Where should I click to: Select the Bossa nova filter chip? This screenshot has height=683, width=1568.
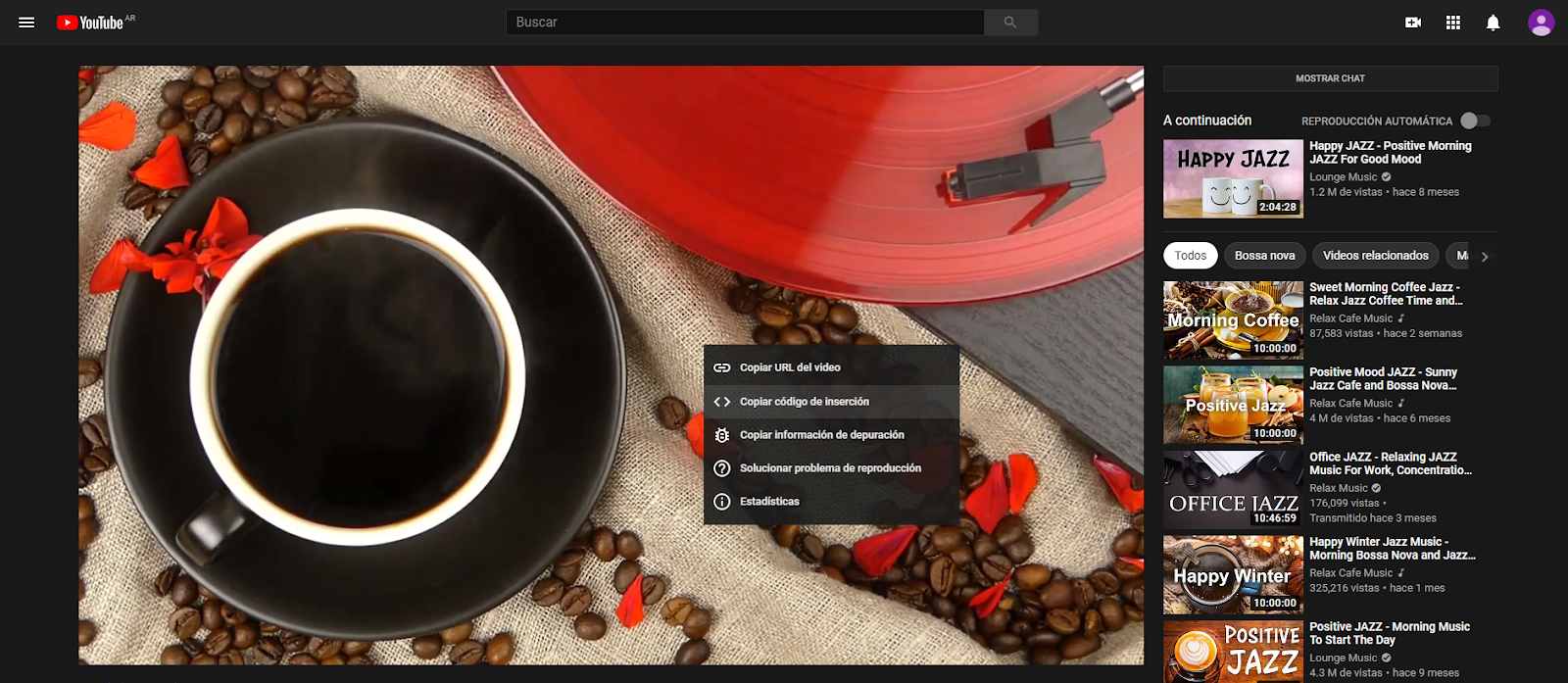coord(1264,256)
